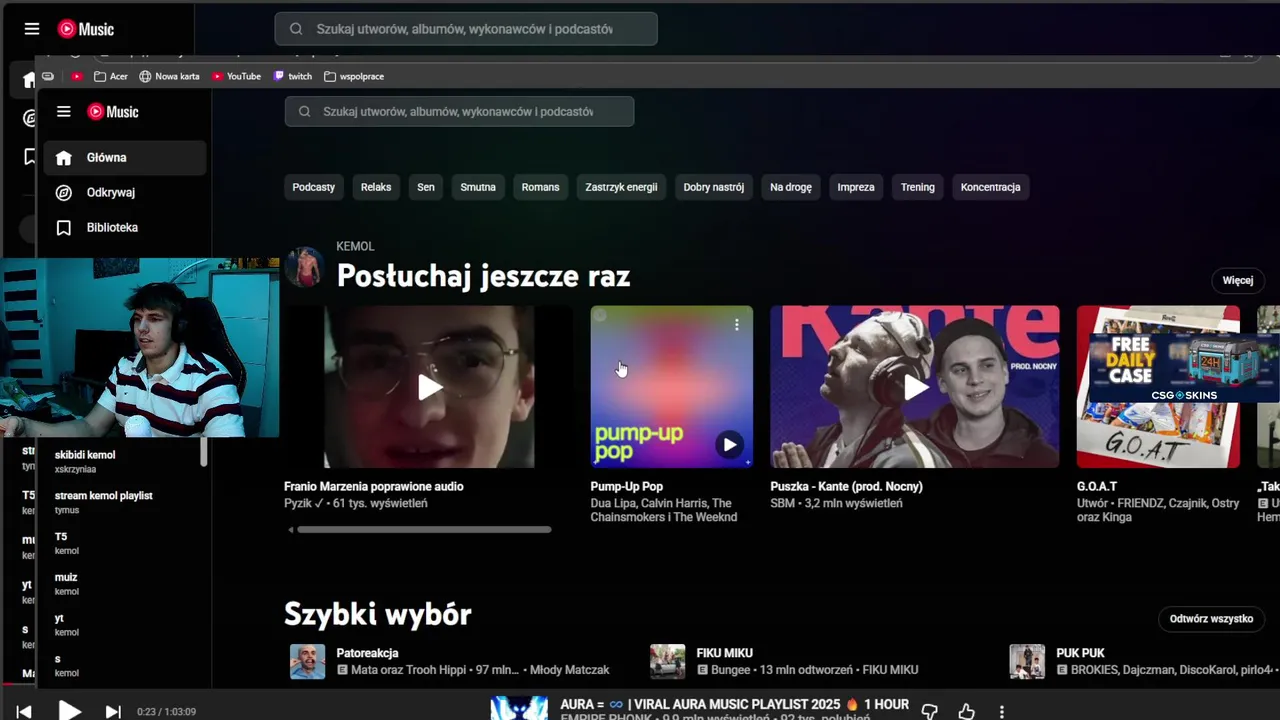Viewport: 1280px width, 720px height.
Task: Open the three-dot menu on Pump-Up Pop card
Action: (737, 325)
